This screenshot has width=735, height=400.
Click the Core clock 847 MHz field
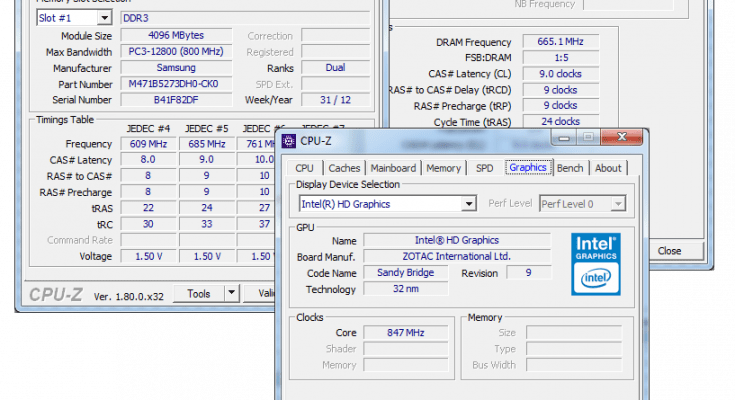[406, 333]
